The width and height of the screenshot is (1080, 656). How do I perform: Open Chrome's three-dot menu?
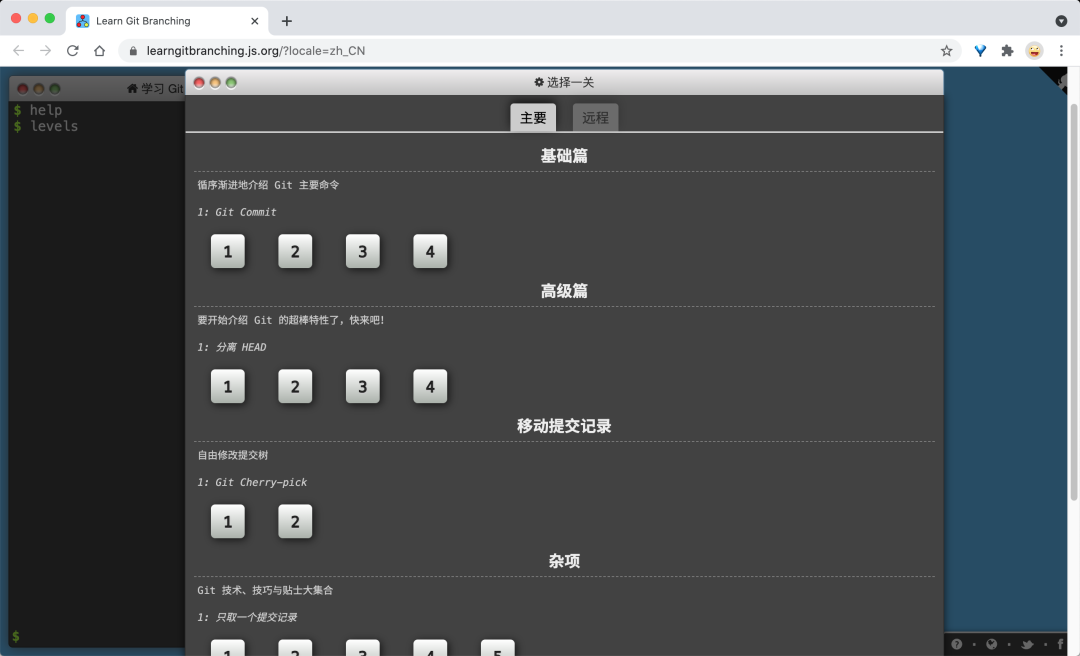(x=1061, y=50)
